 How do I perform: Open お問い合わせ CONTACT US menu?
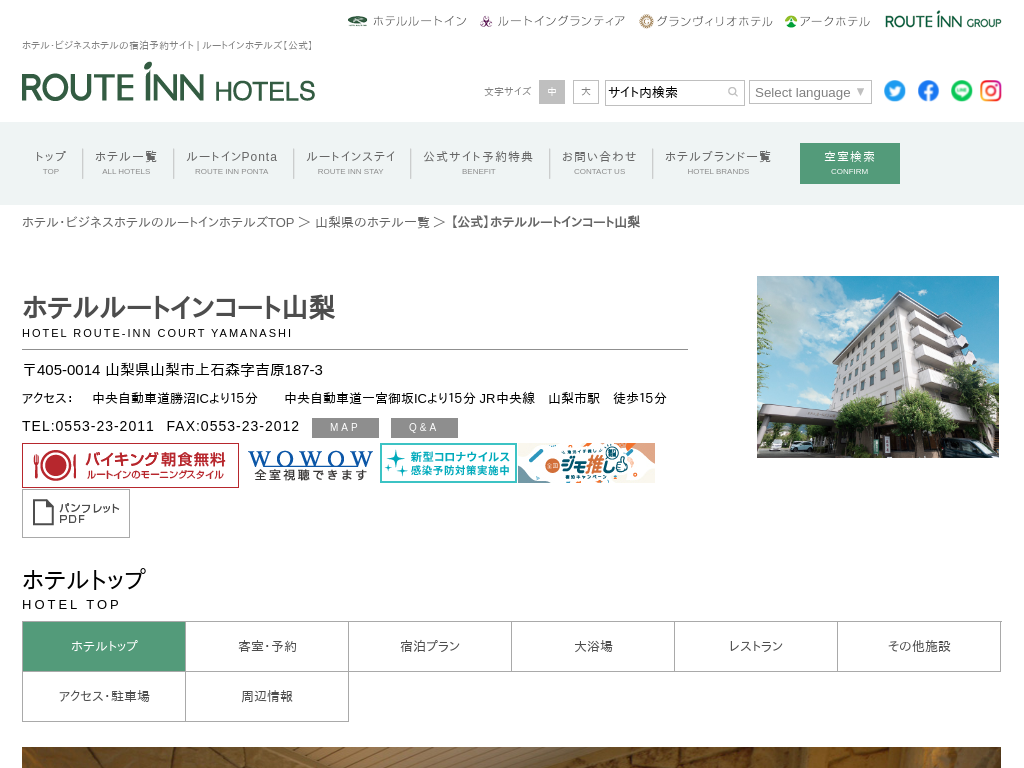pyautogui.click(x=600, y=163)
